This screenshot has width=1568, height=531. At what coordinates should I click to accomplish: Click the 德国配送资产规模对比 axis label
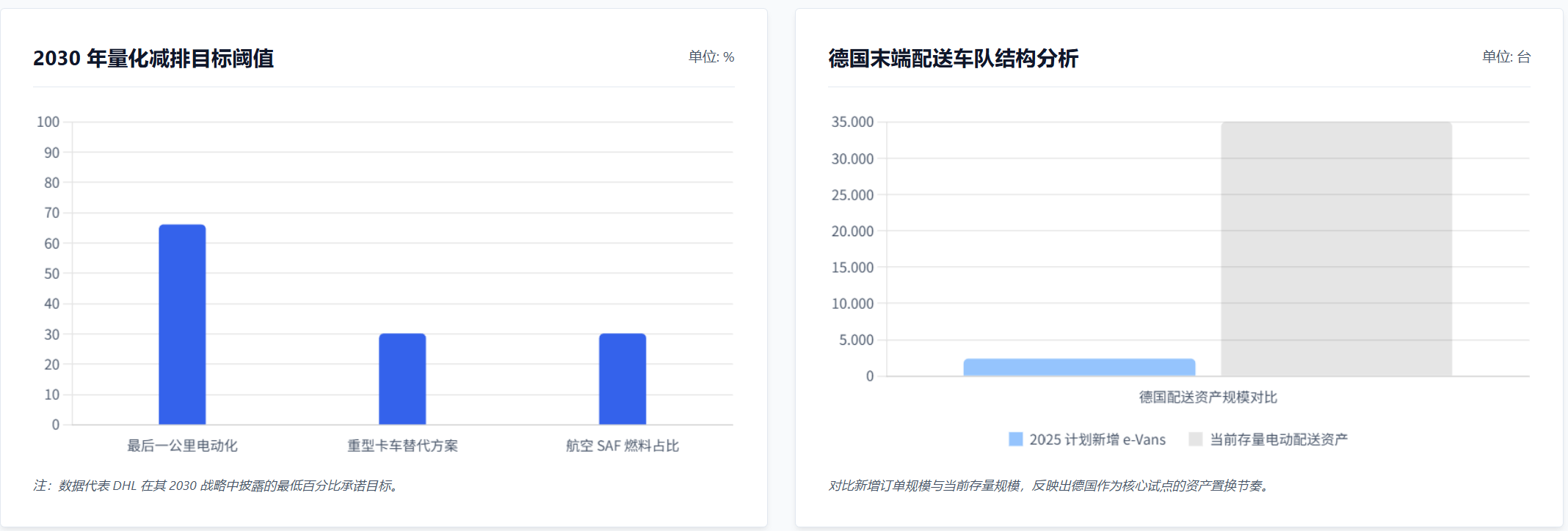pyautogui.click(x=1208, y=397)
